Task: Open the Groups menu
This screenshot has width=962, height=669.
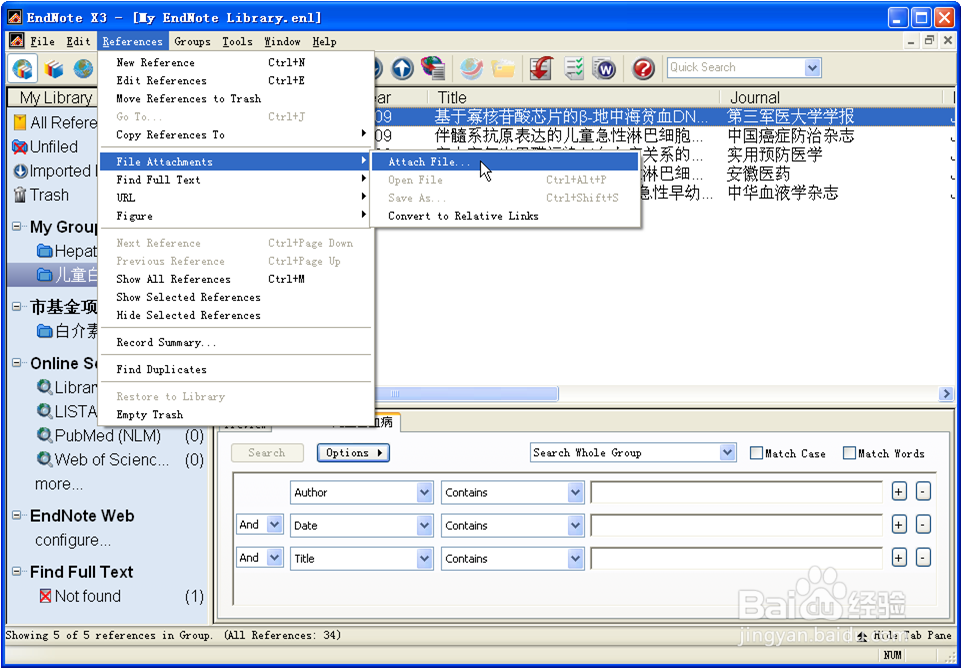Action: (192, 42)
